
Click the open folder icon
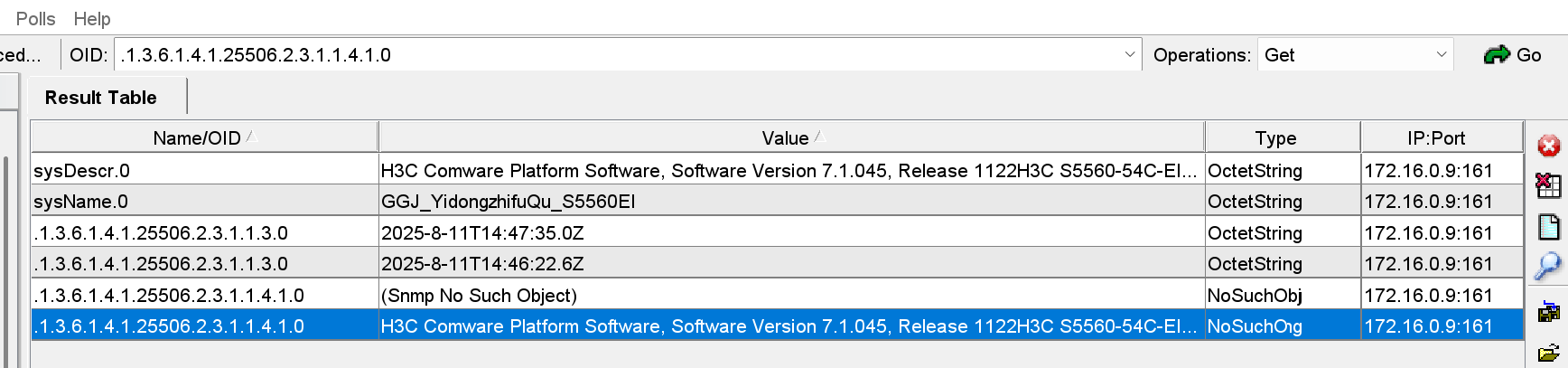1548,354
